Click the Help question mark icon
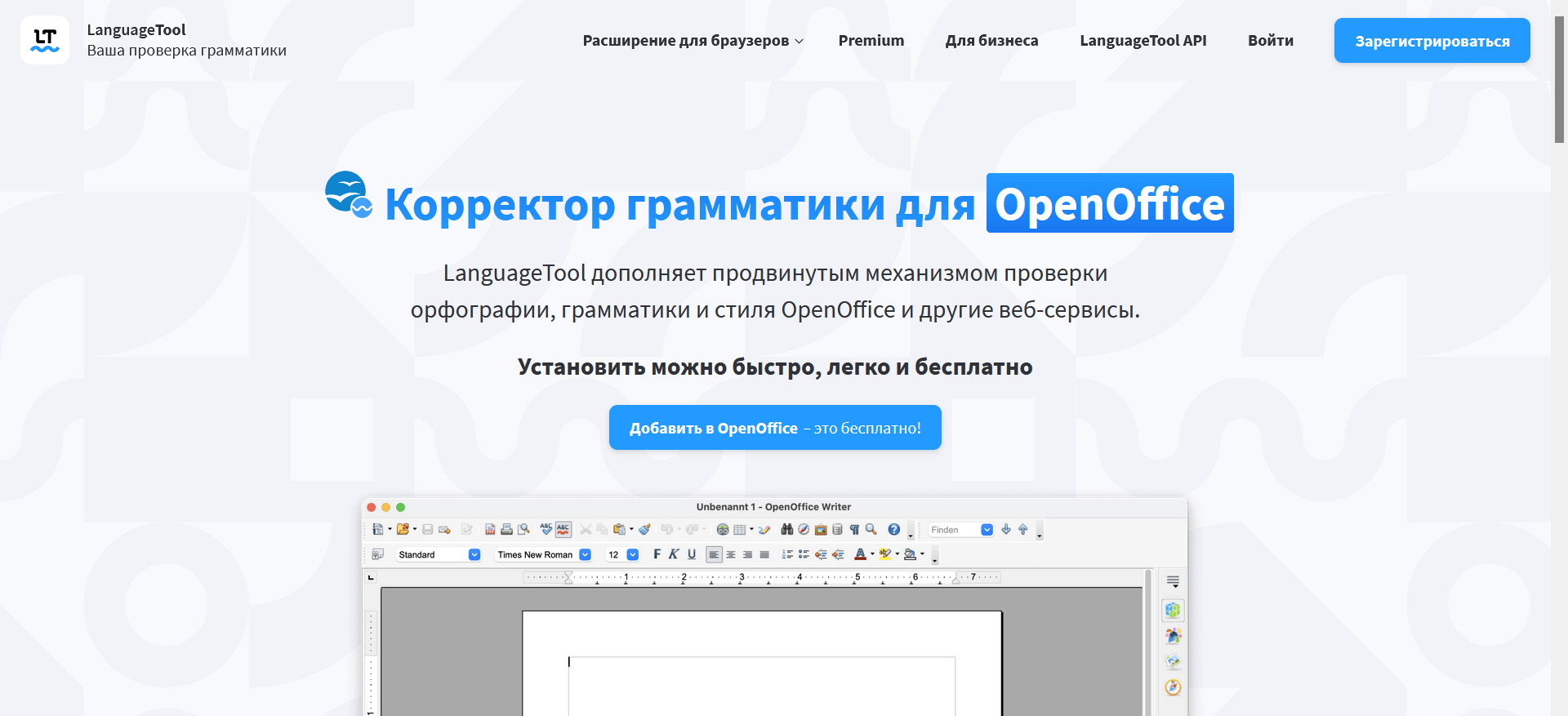 point(894,529)
